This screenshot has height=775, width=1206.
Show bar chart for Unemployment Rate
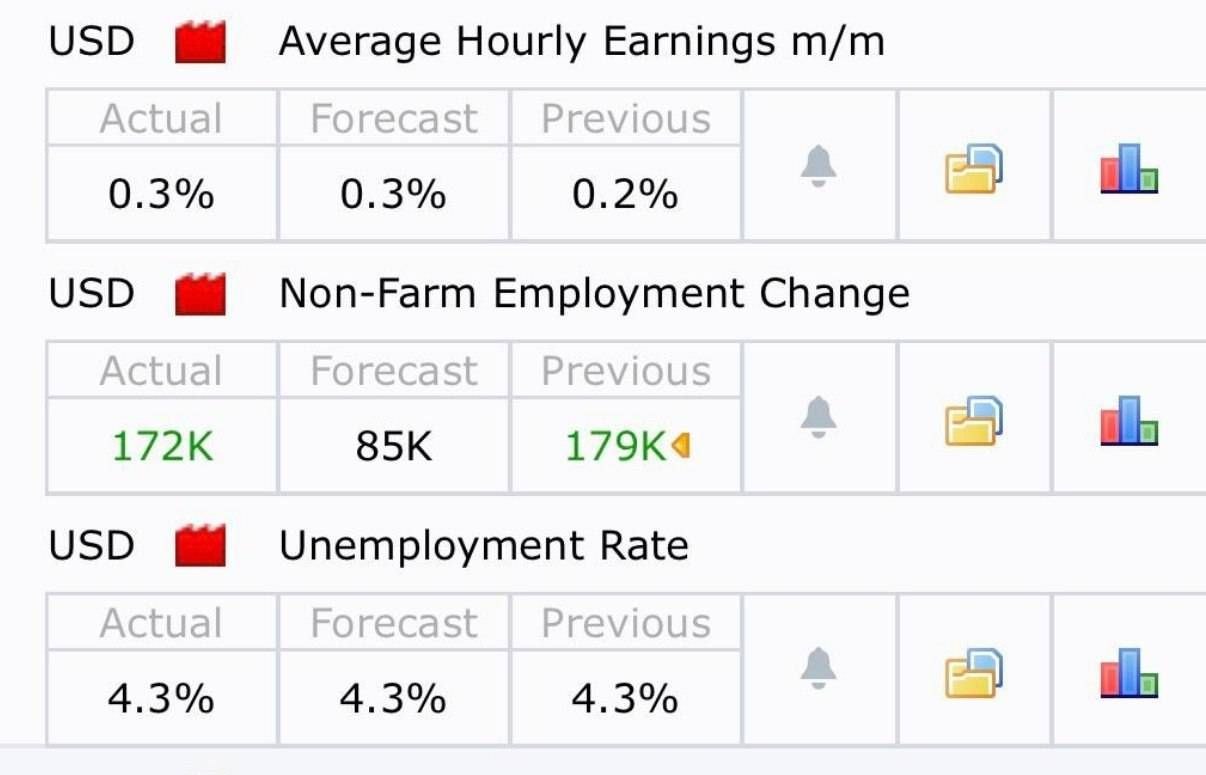pos(1129,672)
